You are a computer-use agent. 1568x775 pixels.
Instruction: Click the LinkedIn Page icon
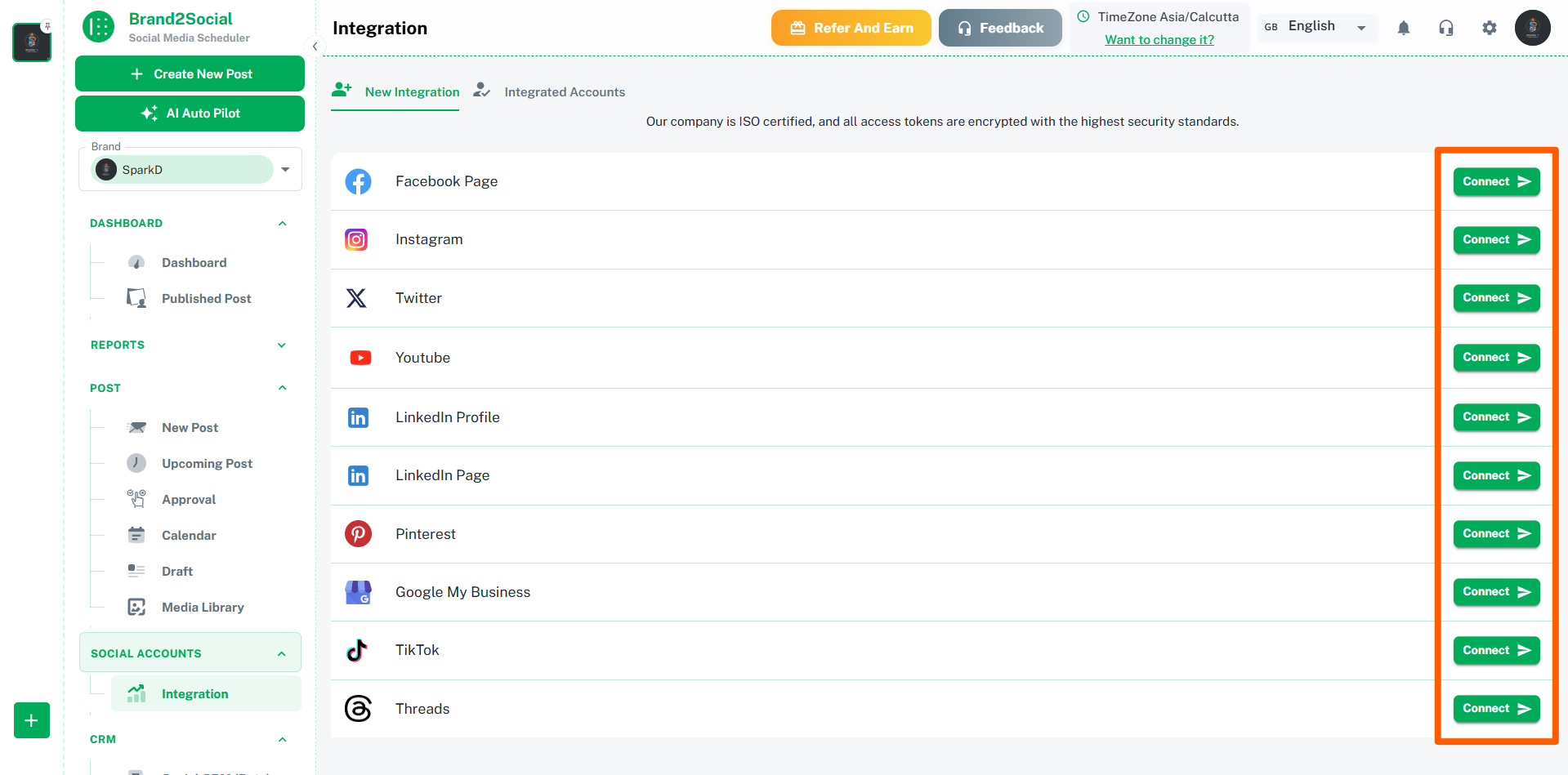point(358,475)
